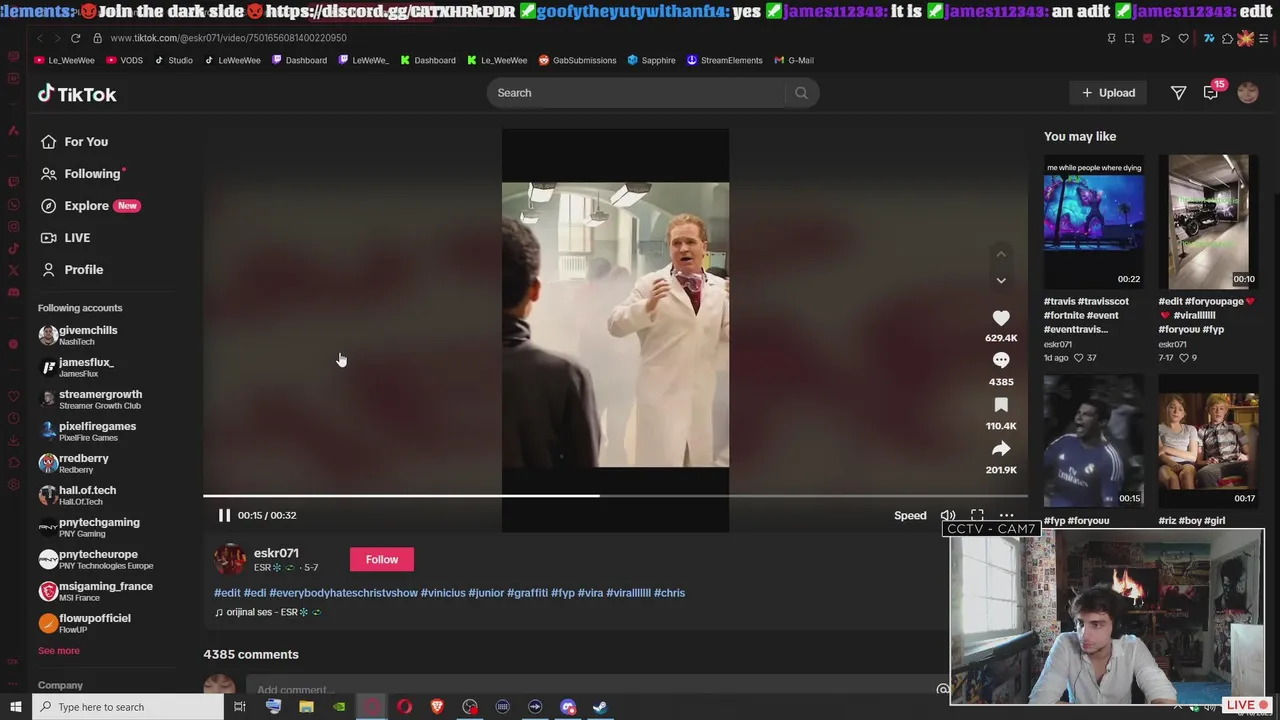The image size is (1280, 720).
Task: Open the Sapphire bookmark
Action: pyautogui.click(x=651, y=60)
